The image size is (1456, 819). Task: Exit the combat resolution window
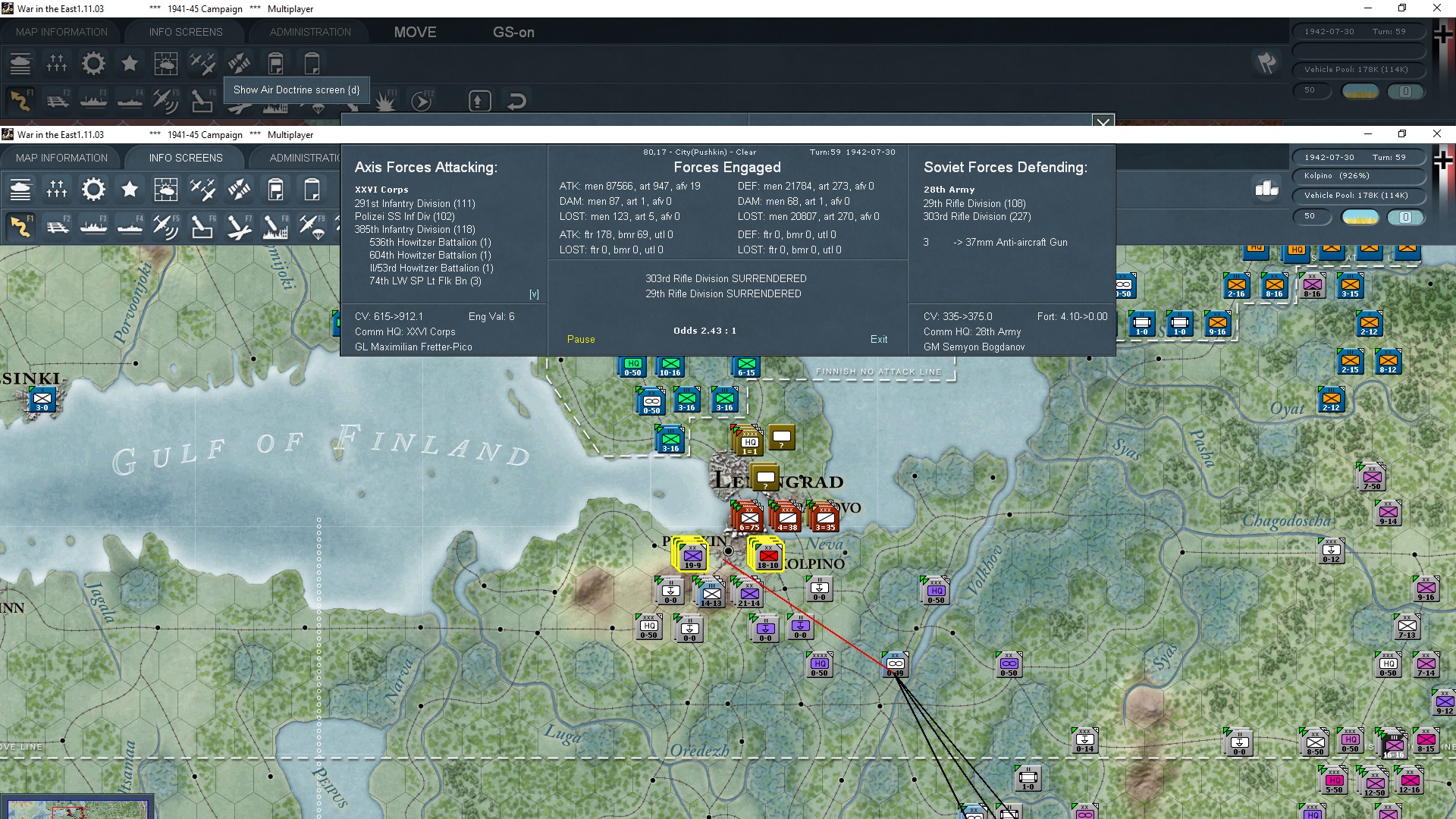point(879,340)
